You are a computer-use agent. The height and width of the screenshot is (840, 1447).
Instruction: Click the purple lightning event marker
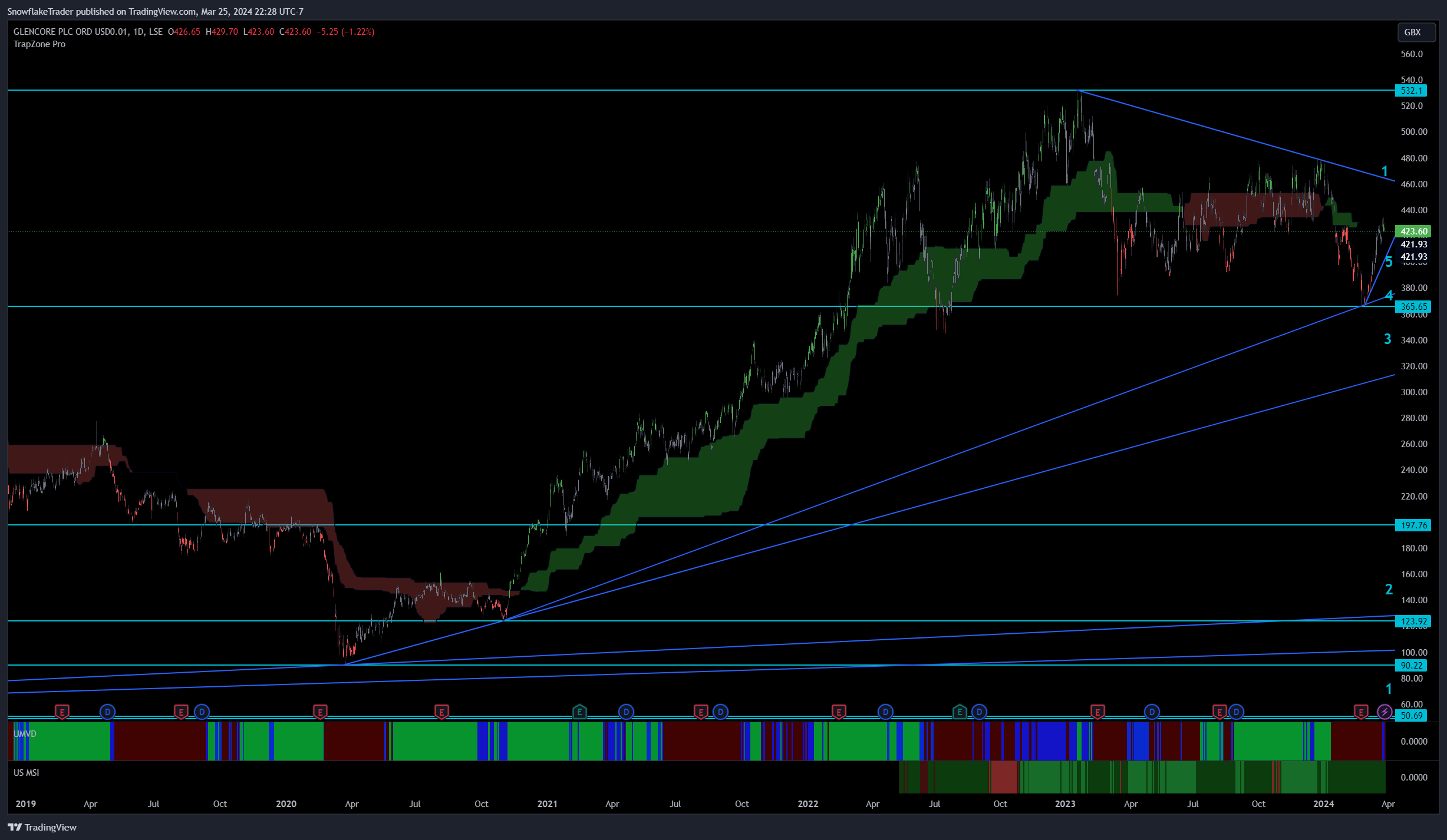(1385, 712)
